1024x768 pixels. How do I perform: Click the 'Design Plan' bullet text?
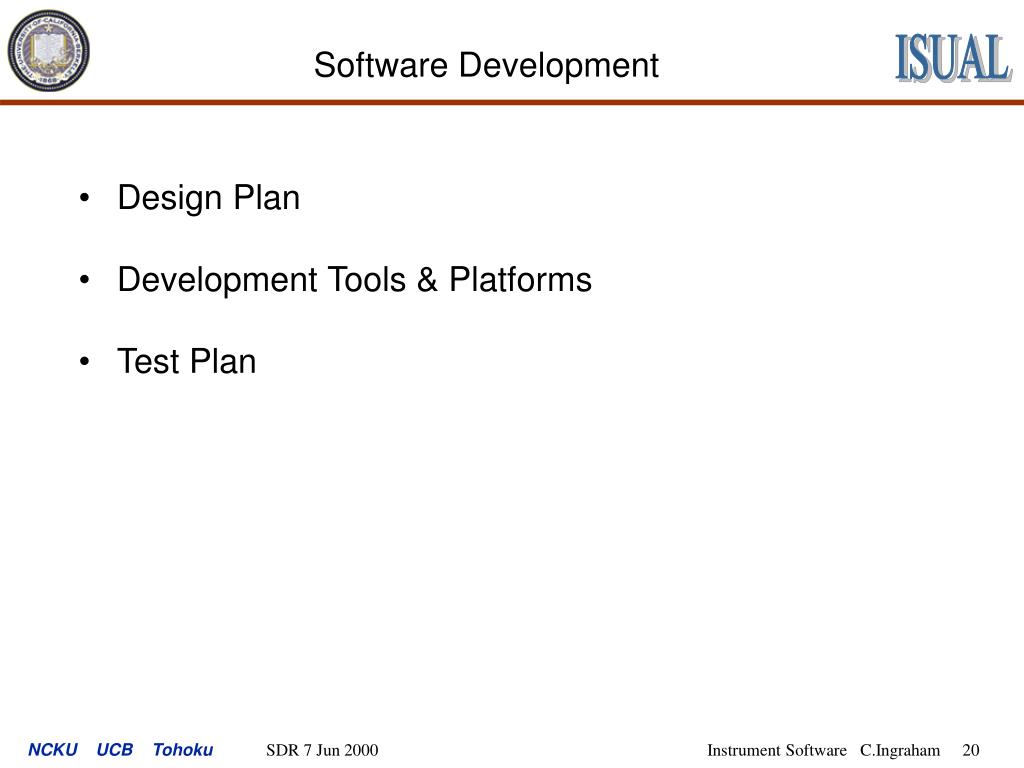coord(208,197)
